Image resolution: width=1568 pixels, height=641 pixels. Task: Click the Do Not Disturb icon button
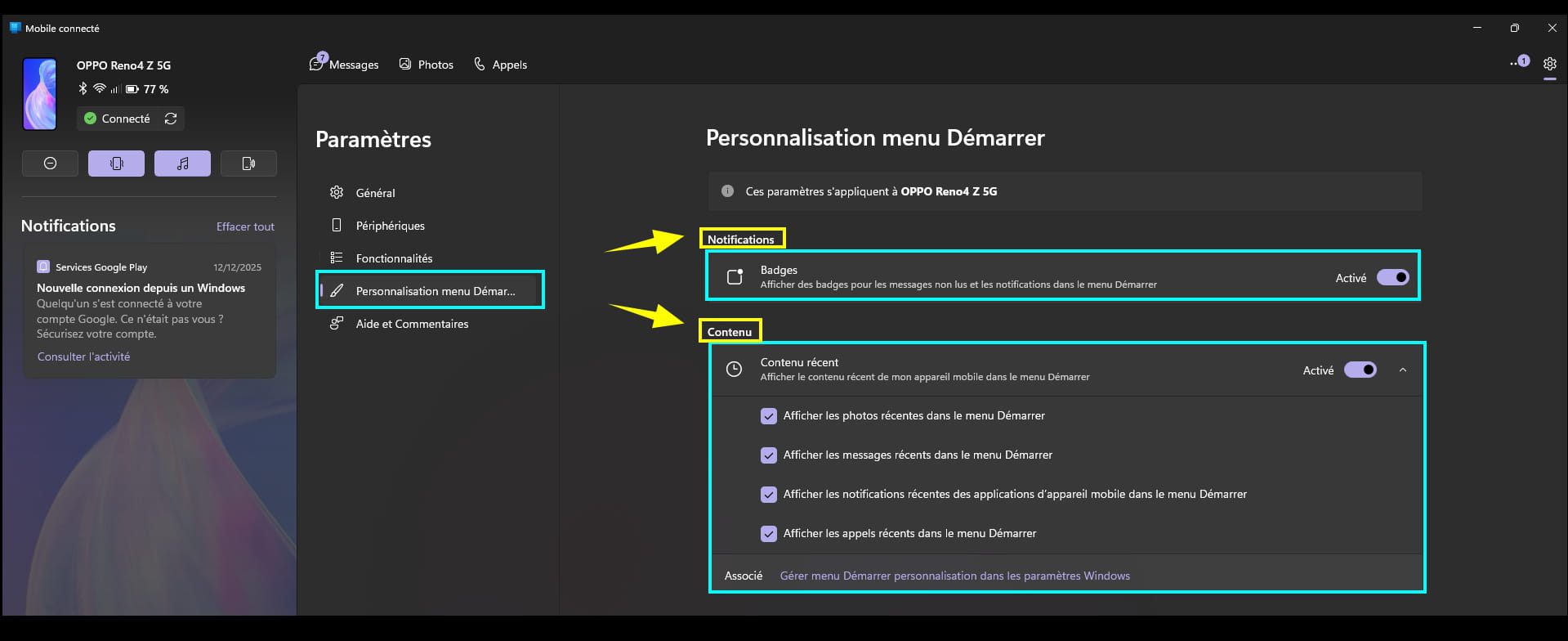[x=50, y=164]
